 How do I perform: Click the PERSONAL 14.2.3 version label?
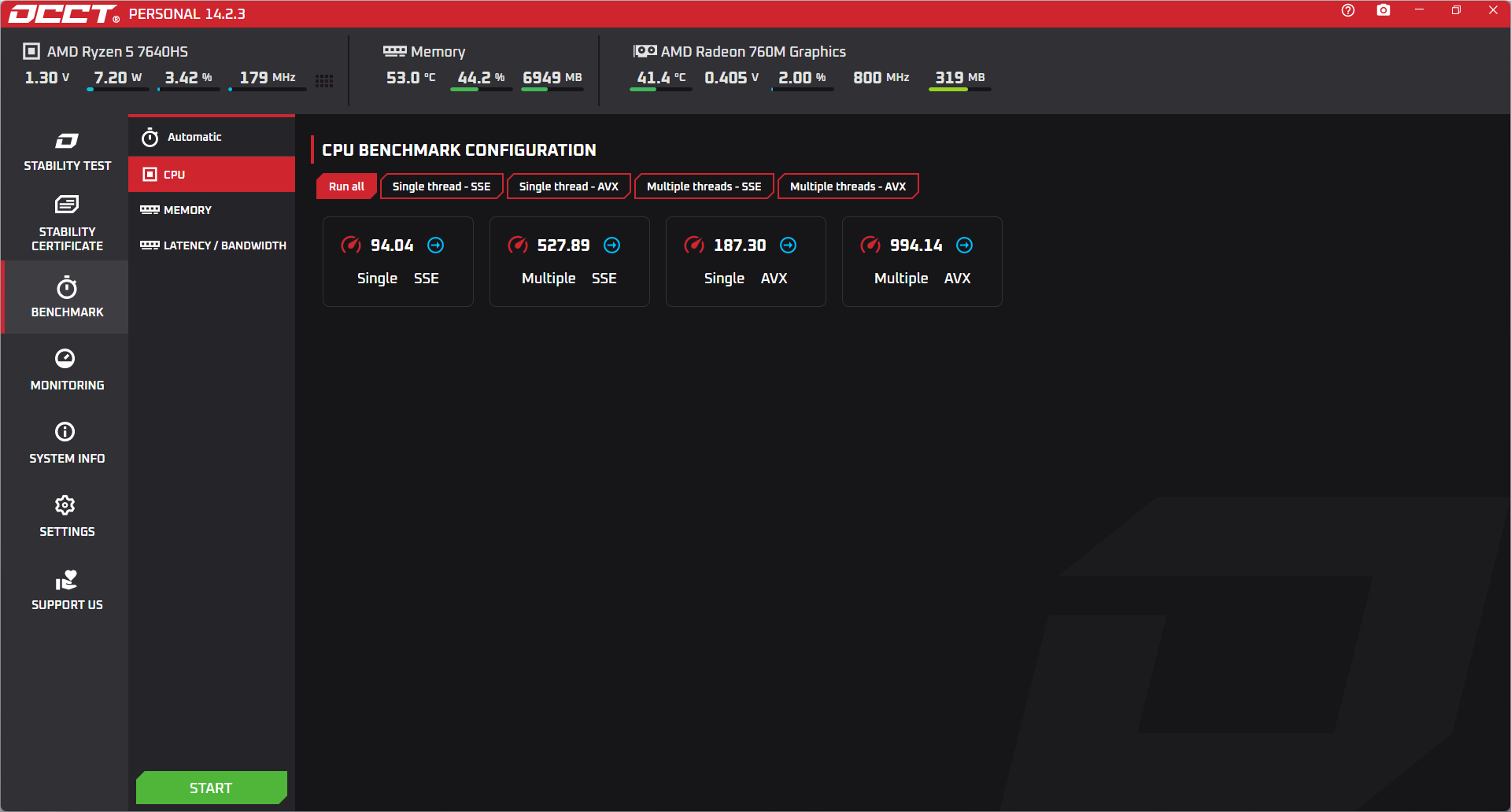187,14
